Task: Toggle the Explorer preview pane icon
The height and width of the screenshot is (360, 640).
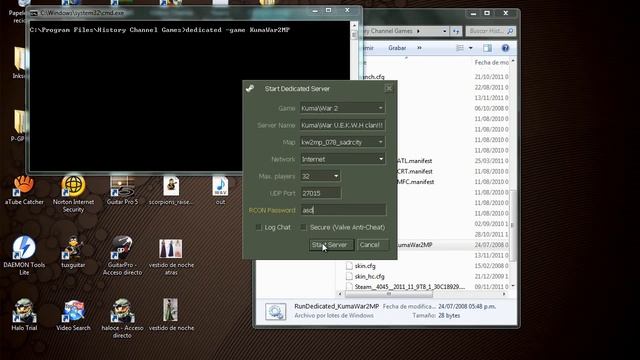Action: click(x=487, y=48)
